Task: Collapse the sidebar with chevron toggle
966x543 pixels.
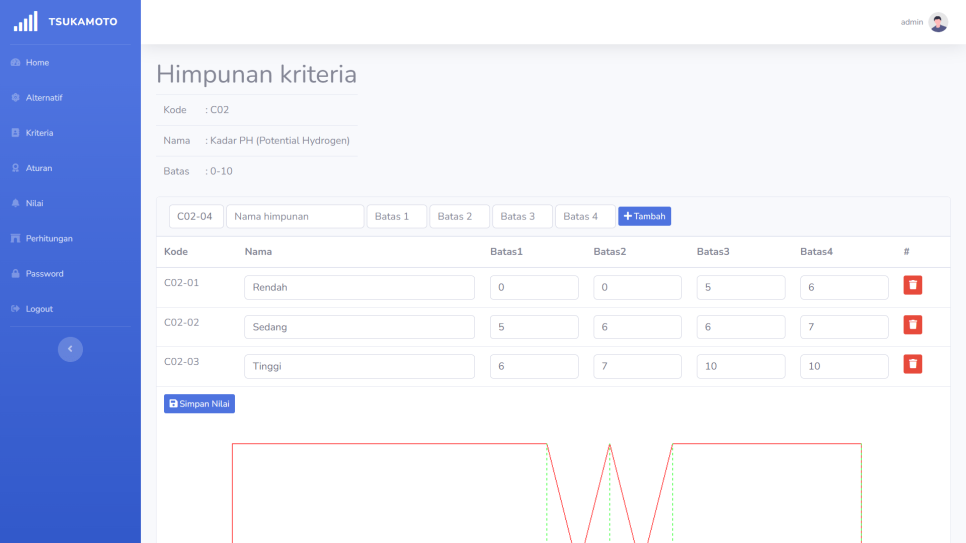Action: coord(70,349)
